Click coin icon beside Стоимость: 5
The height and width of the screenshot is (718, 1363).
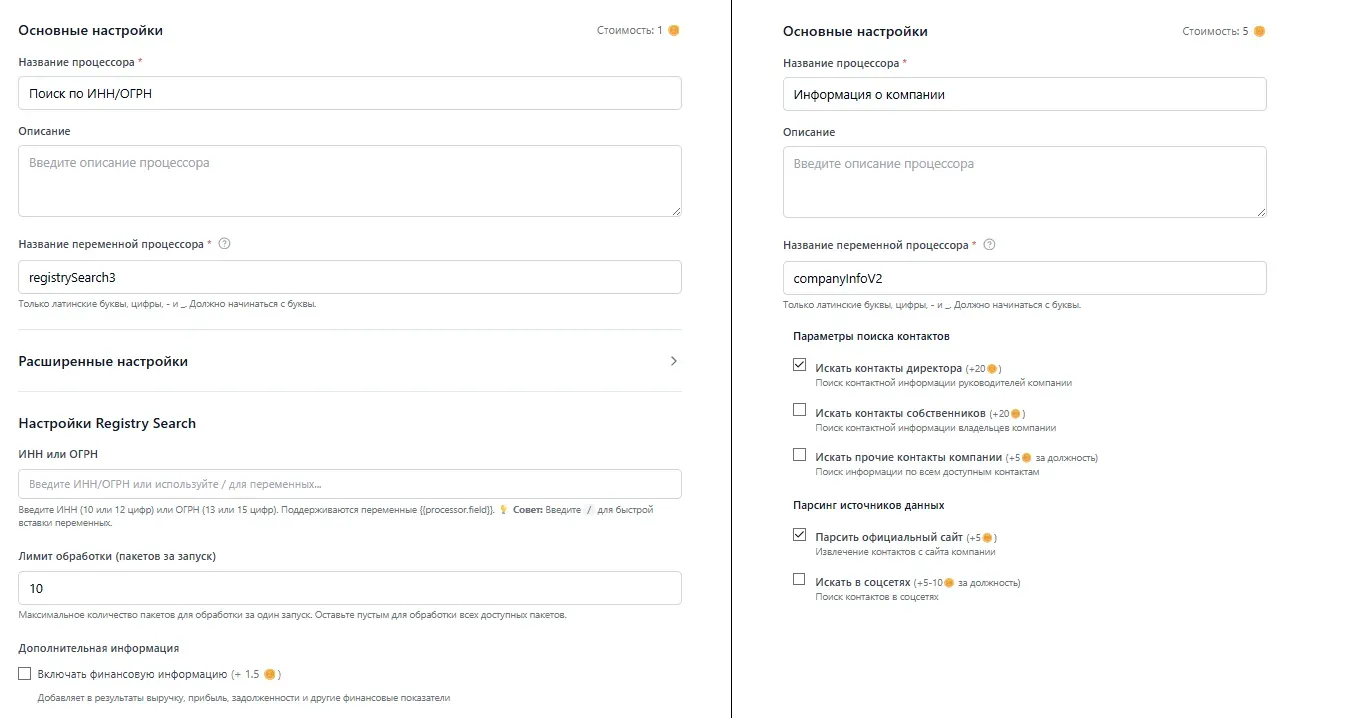[x=1259, y=32]
